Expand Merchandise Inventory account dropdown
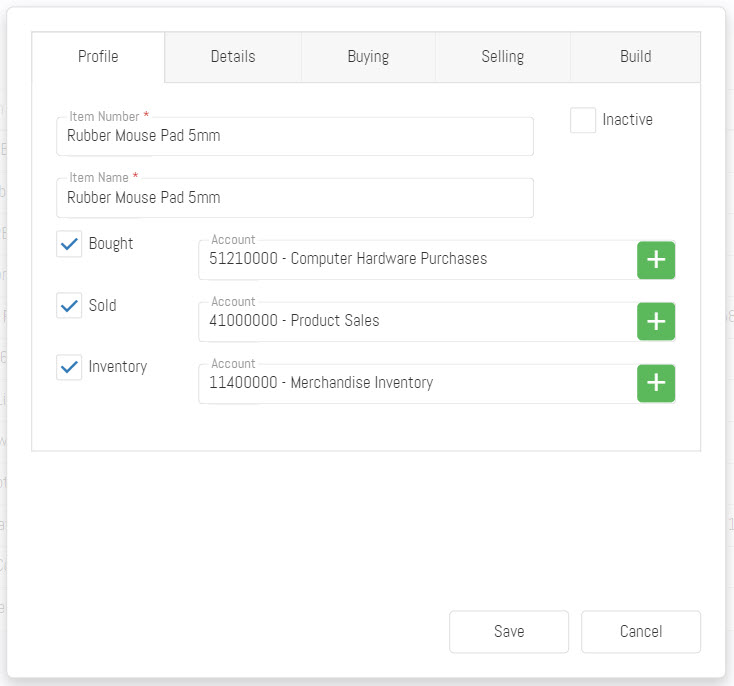The height and width of the screenshot is (686, 734). coord(417,383)
